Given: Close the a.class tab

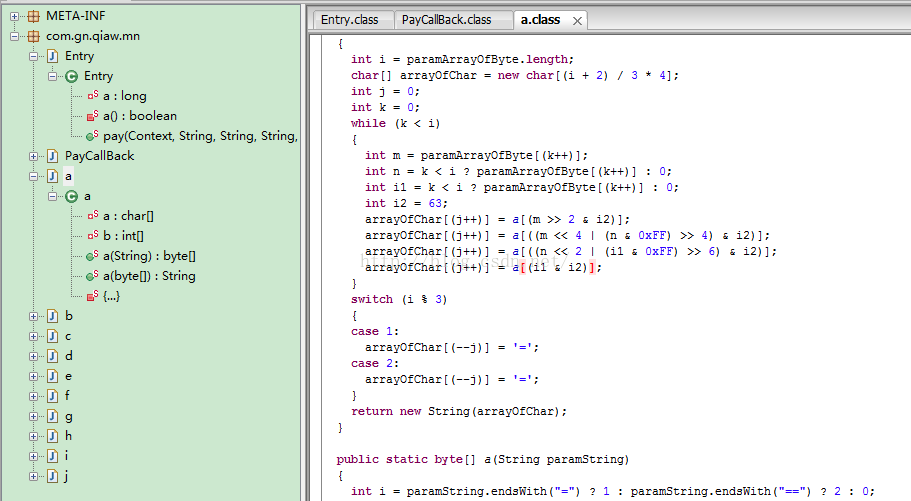Looking at the screenshot, I should pyautogui.click(x=577, y=21).
